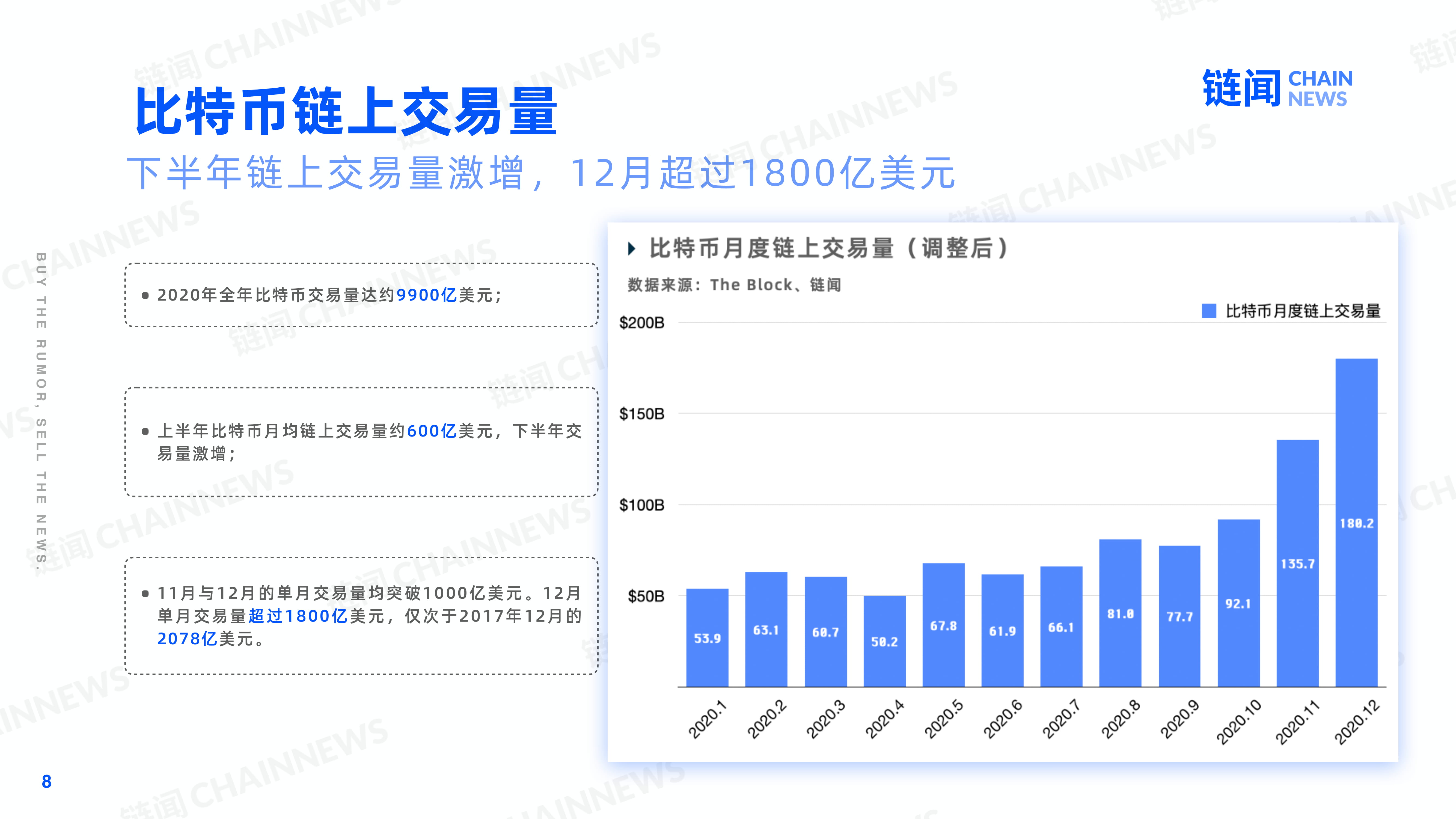Click the 2020.1 bar labeled 53.9
This screenshot has height=819, width=1456.
[x=707, y=637]
